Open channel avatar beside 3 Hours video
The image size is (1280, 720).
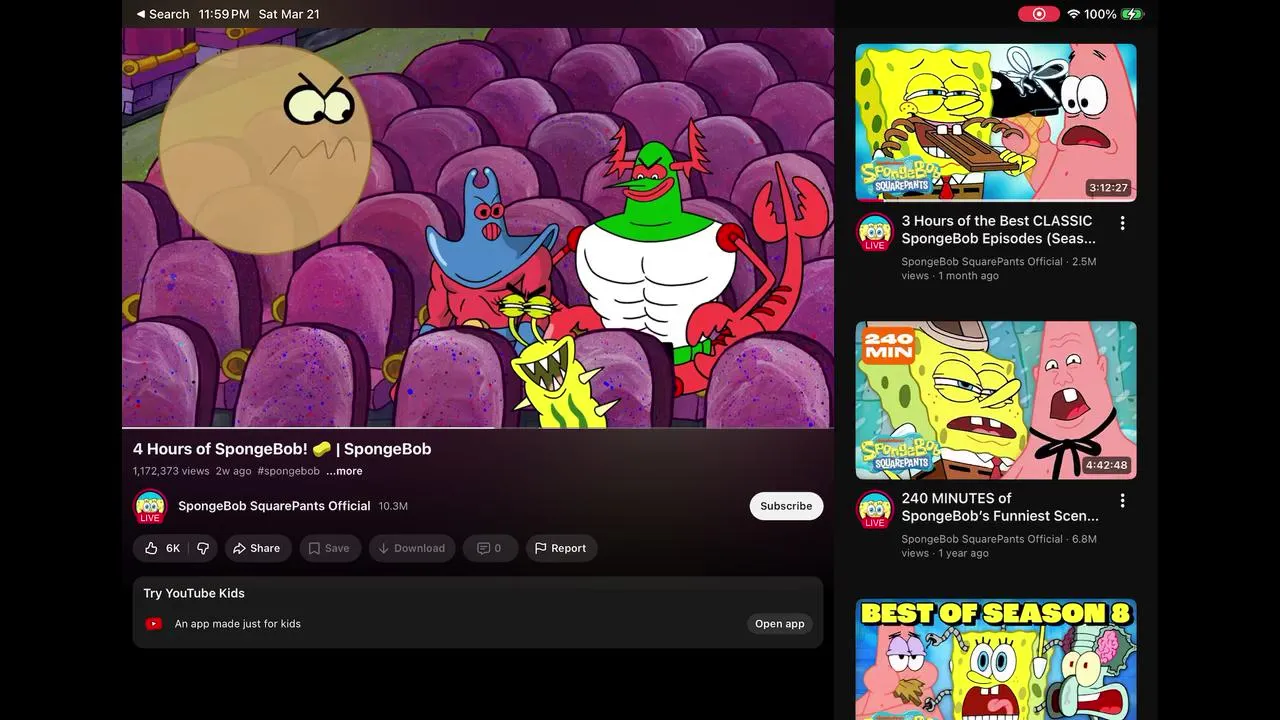point(875,232)
